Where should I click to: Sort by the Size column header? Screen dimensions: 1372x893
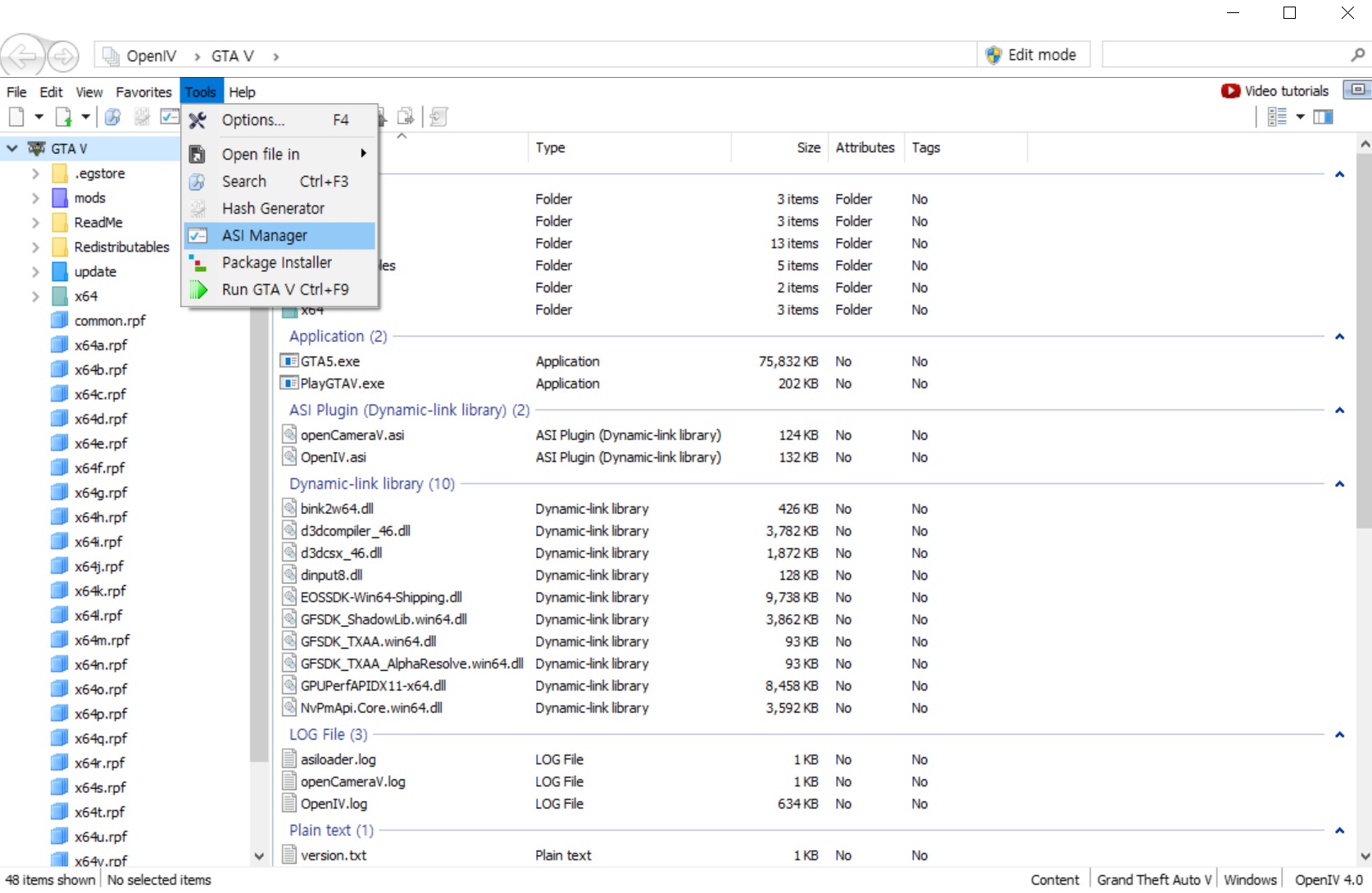(779, 147)
